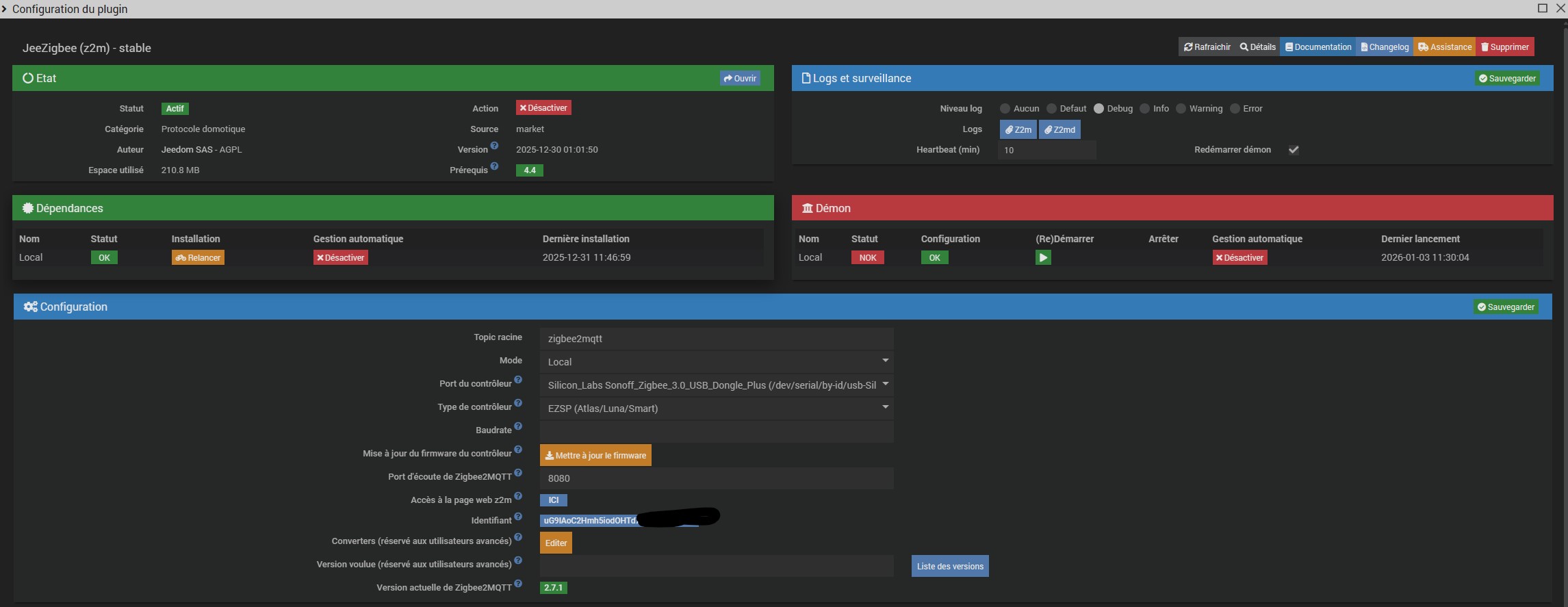Screen dimensions: 1568x607
Task: Select the Warning log level
Action: (x=1181, y=109)
